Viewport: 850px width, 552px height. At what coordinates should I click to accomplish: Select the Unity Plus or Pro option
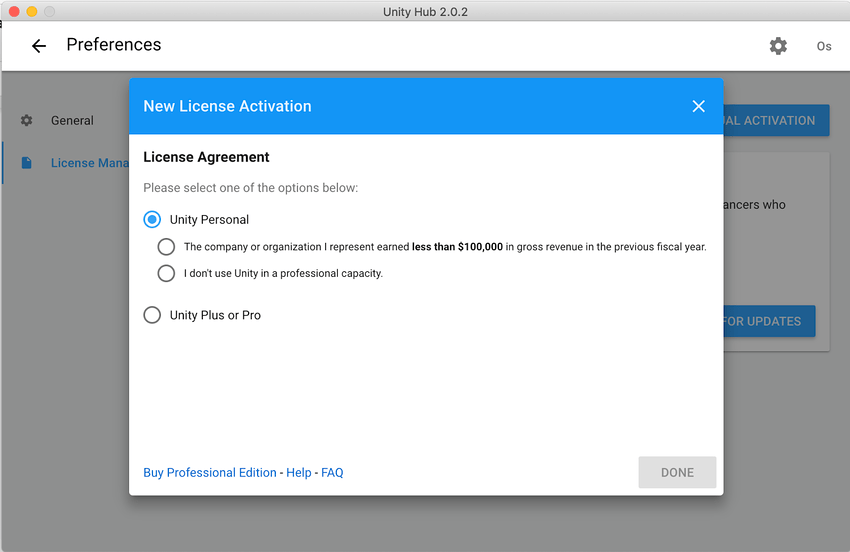coord(152,315)
